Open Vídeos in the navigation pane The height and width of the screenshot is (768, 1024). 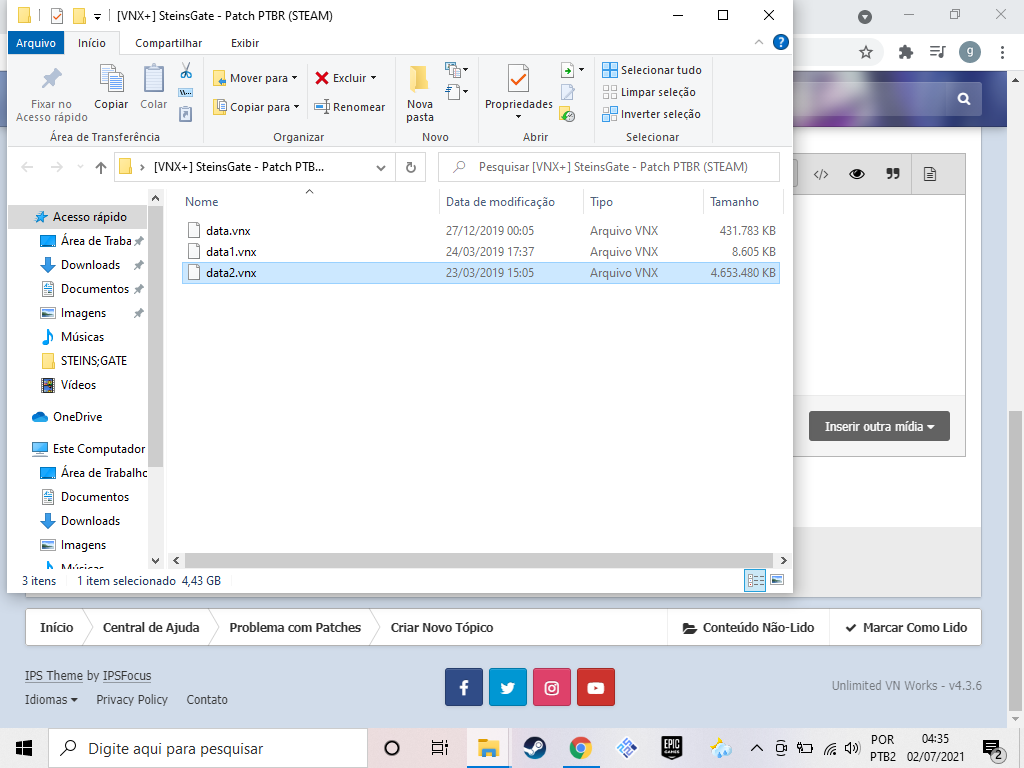(78, 385)
